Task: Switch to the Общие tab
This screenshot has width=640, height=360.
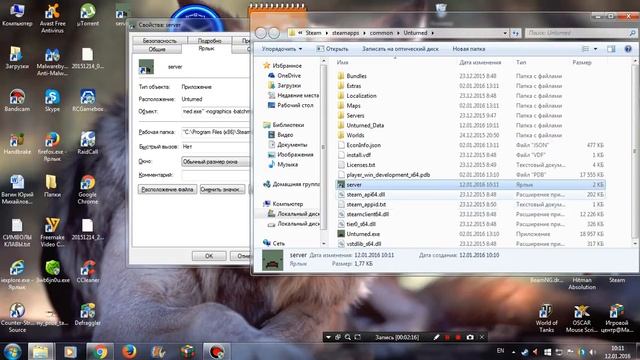Action: click(x=157, y=49)
